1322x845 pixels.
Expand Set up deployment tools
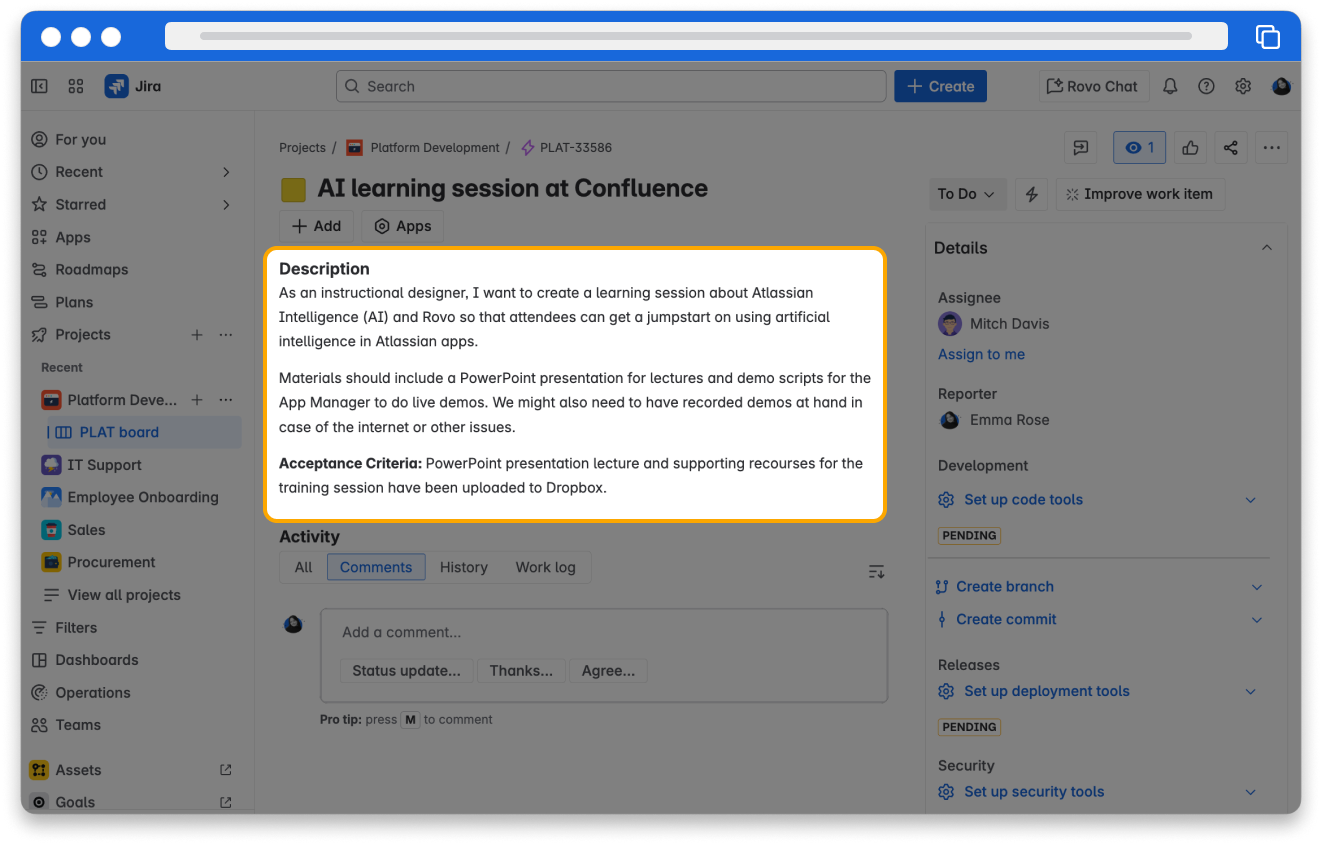pos(1250,692)
